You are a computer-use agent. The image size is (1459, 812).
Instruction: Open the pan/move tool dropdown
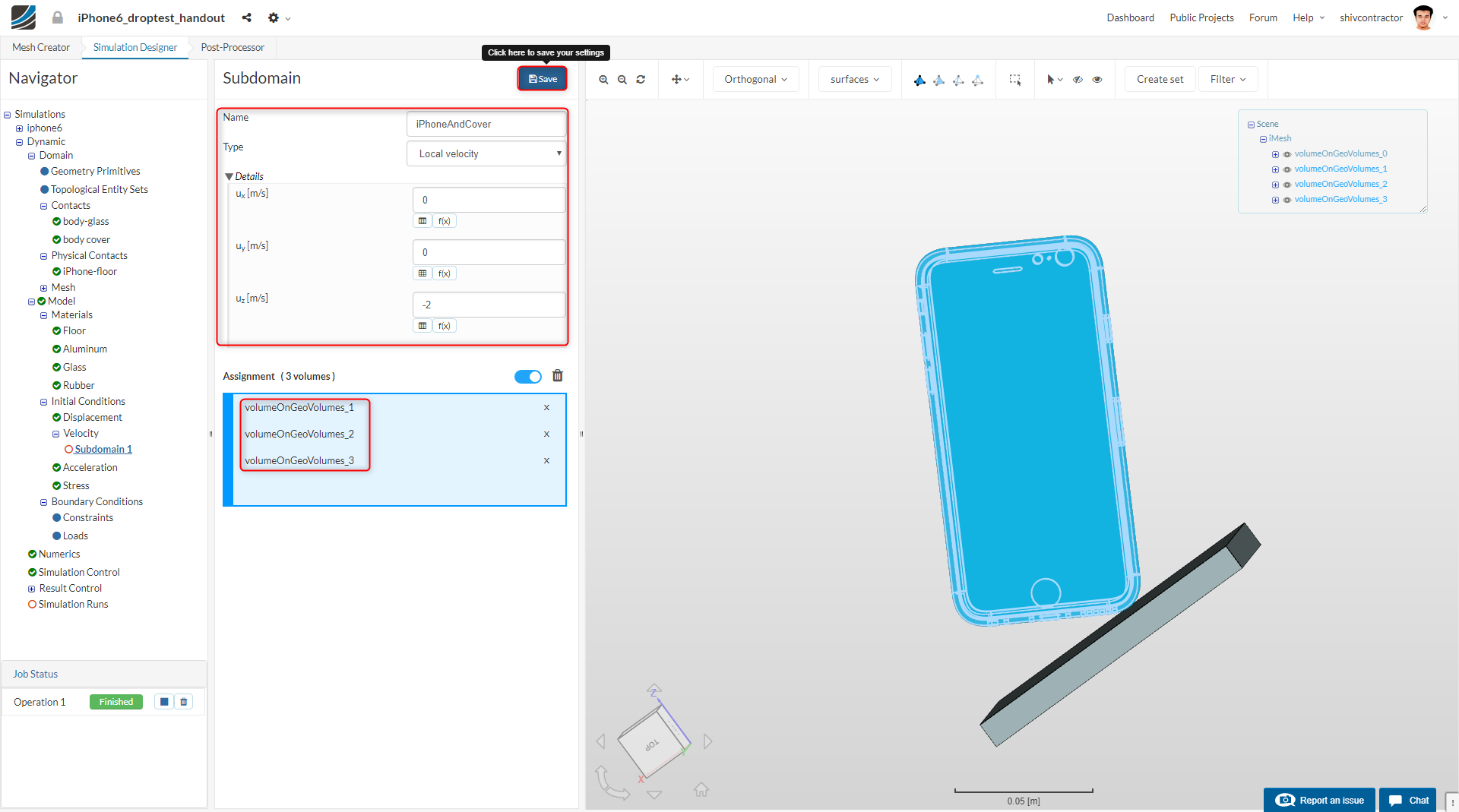click(x=680, y=79)
